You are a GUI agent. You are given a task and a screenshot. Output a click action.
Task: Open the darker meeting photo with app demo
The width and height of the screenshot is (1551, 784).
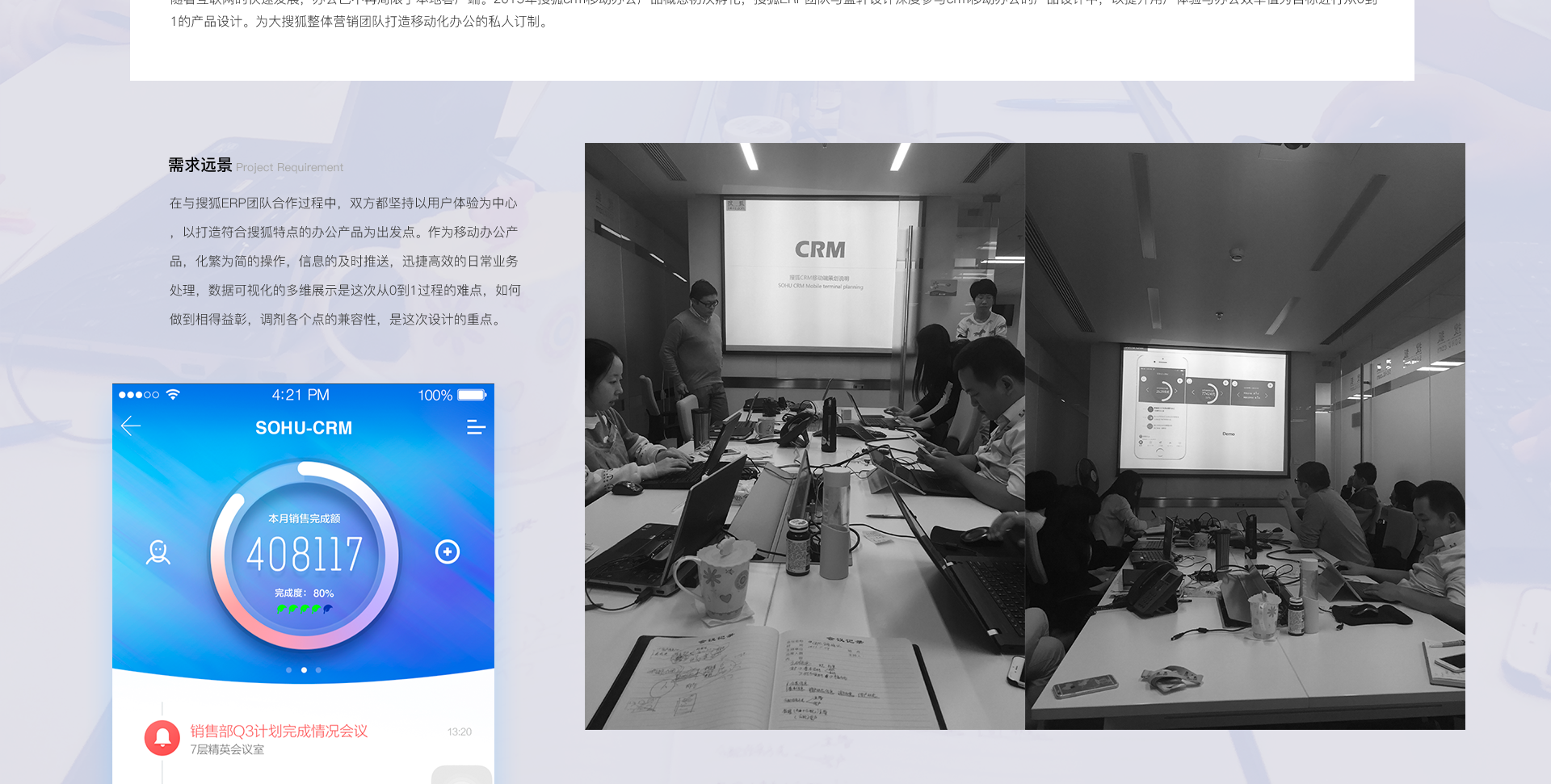pyautogui.click(x=1245, y=436)
